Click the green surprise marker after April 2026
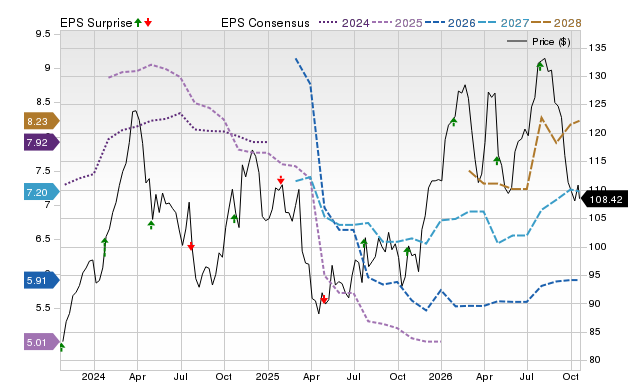Image resolution: width=640 pixels, height=382 pixels. (497, 160)
